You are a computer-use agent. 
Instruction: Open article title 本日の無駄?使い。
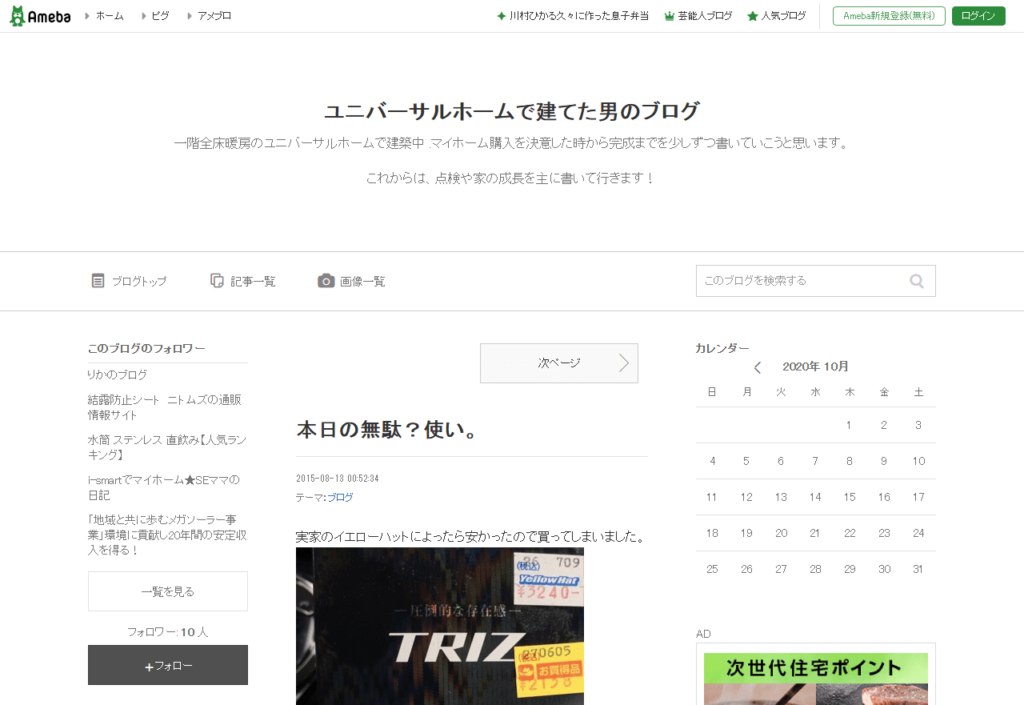click(x=387, y=430)
